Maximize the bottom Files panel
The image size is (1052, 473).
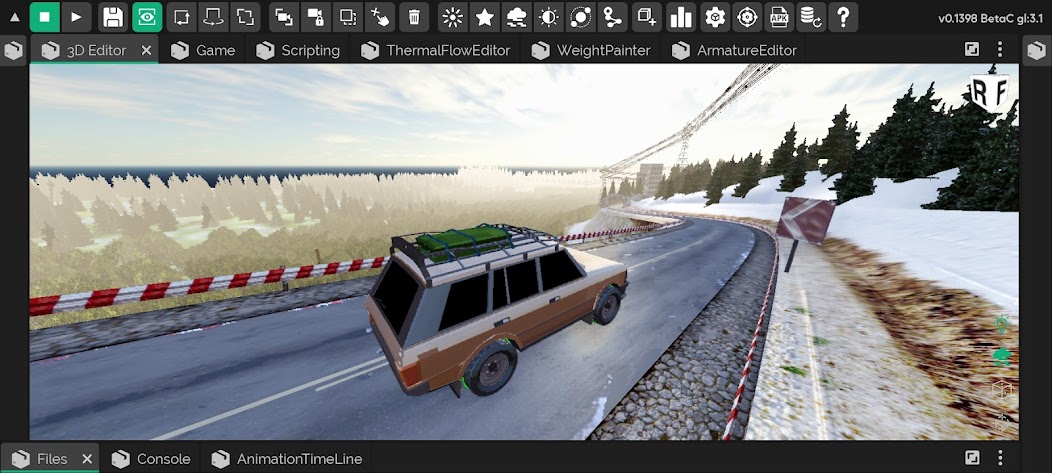[x=972, y=459]
